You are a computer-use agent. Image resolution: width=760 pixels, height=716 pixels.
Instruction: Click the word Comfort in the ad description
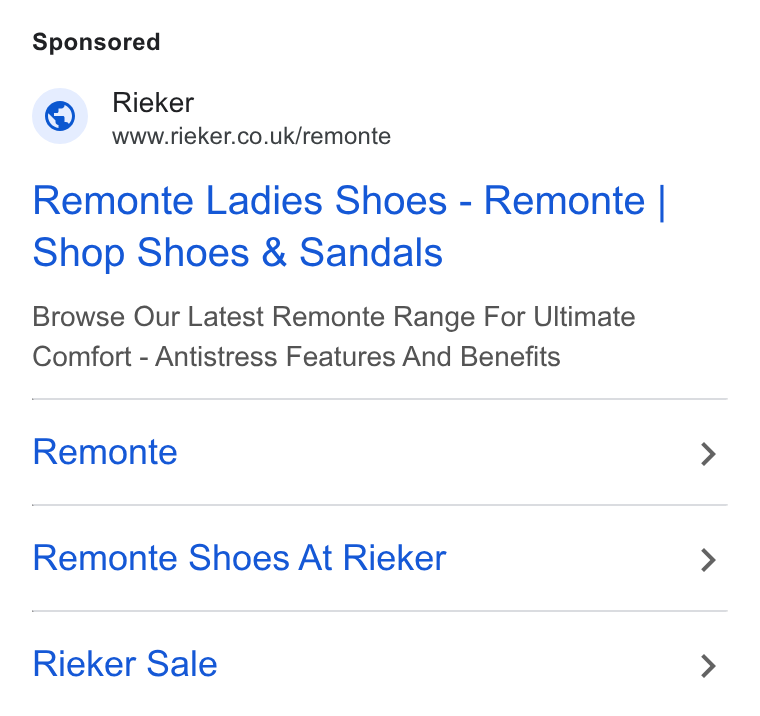point(81,357)
